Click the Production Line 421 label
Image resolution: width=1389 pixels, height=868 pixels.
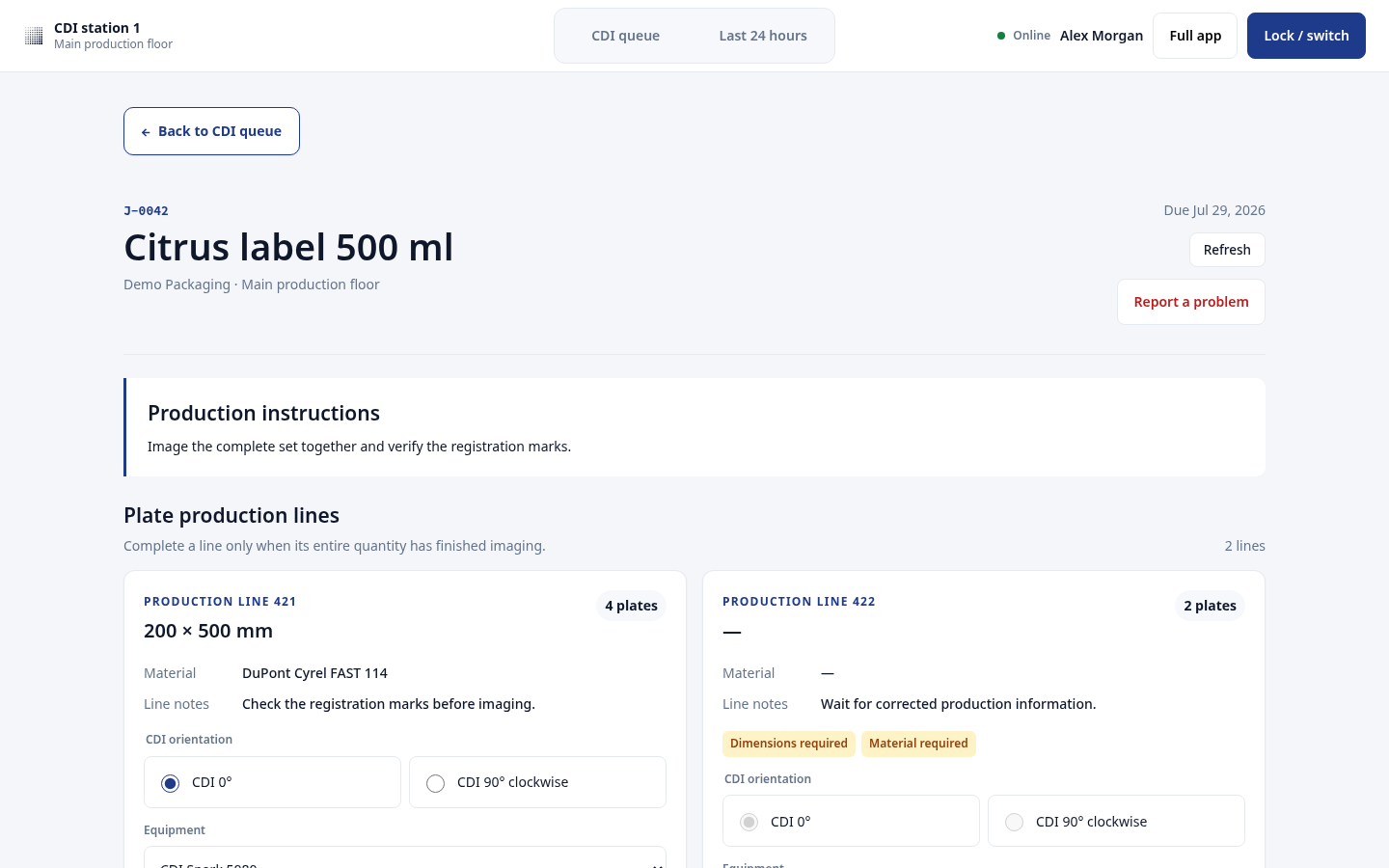[220, 601]
